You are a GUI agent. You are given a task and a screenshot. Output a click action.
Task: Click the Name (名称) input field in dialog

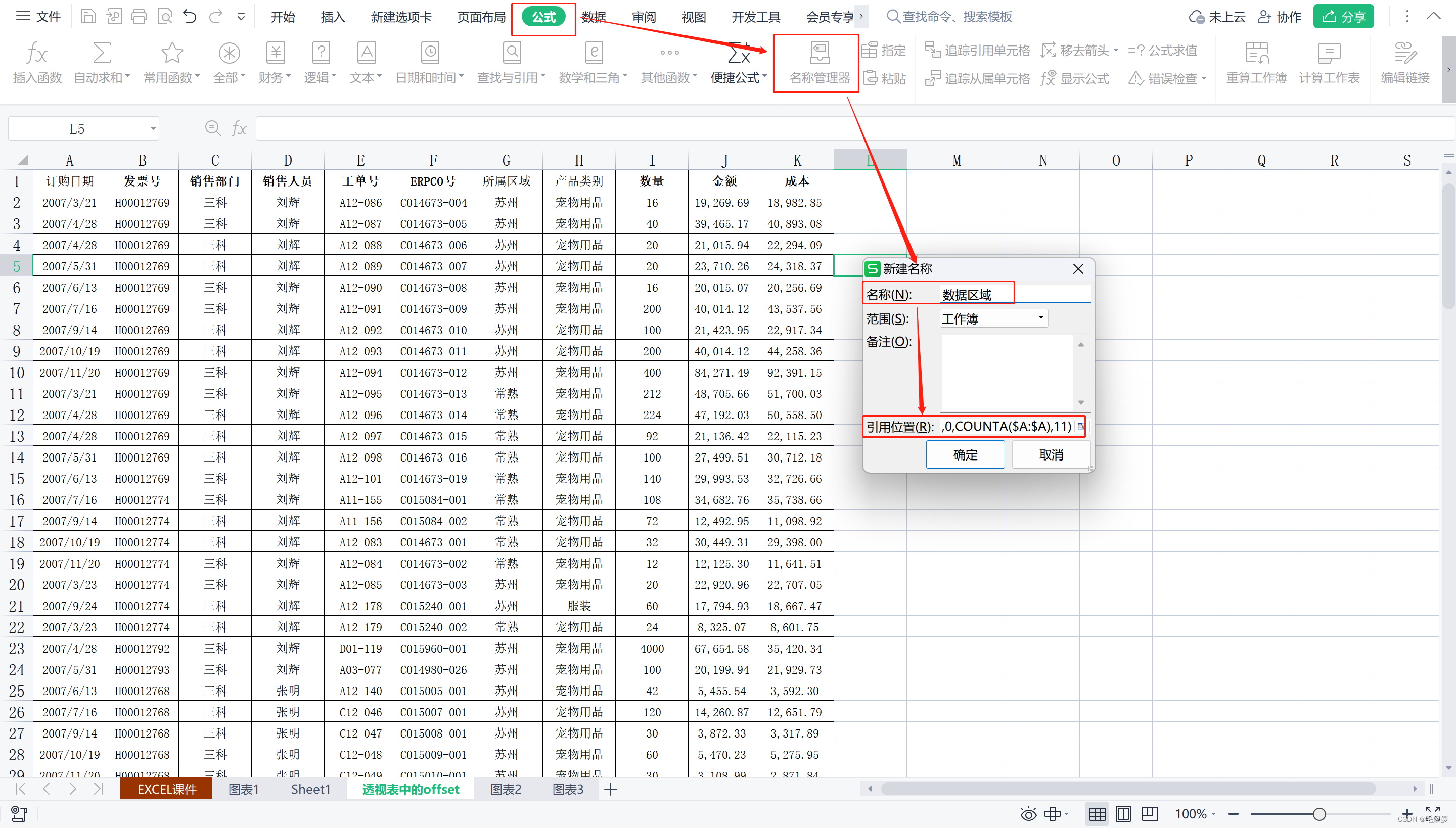(x=1015, y=295)
